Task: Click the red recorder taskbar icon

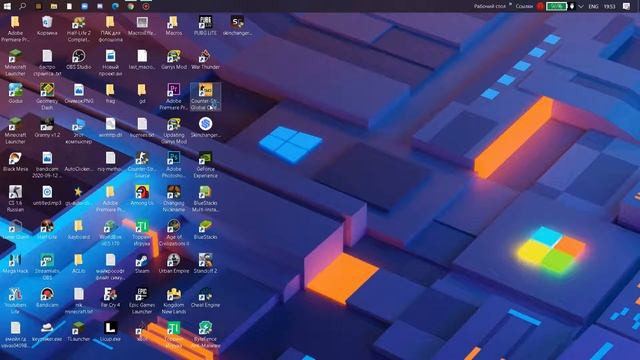Action: [x=146, y=6]
